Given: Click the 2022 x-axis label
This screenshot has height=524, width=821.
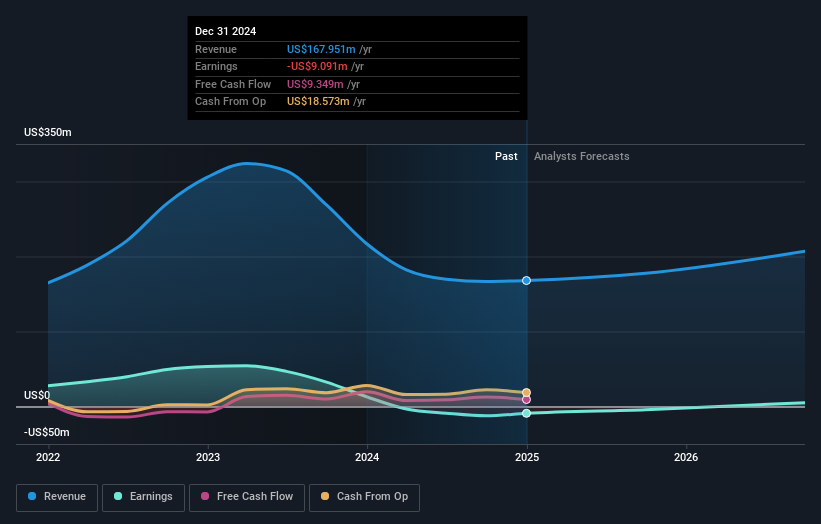Looking at the screenshot, I should [48, 458].
